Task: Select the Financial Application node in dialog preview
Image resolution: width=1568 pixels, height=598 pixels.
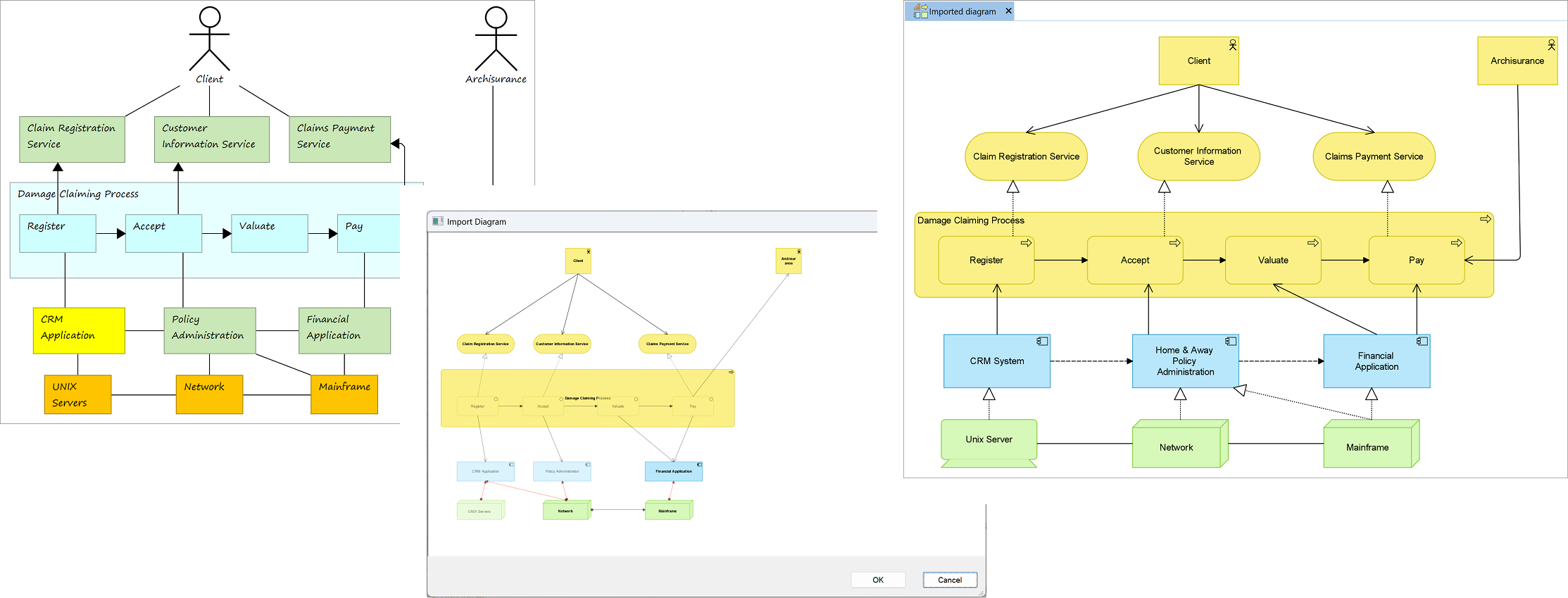Action: pos(673,472)
